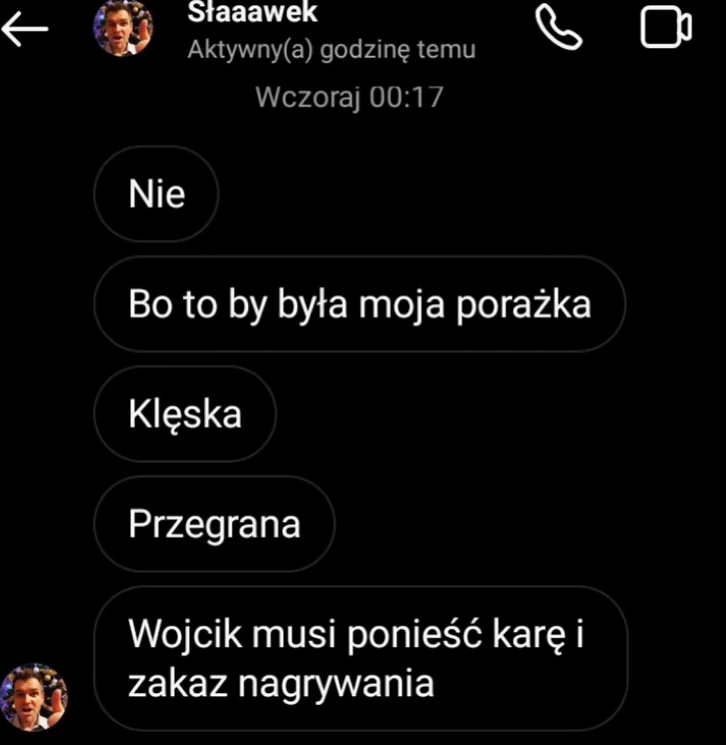Select the "Przegrana" message bubble

214,524
